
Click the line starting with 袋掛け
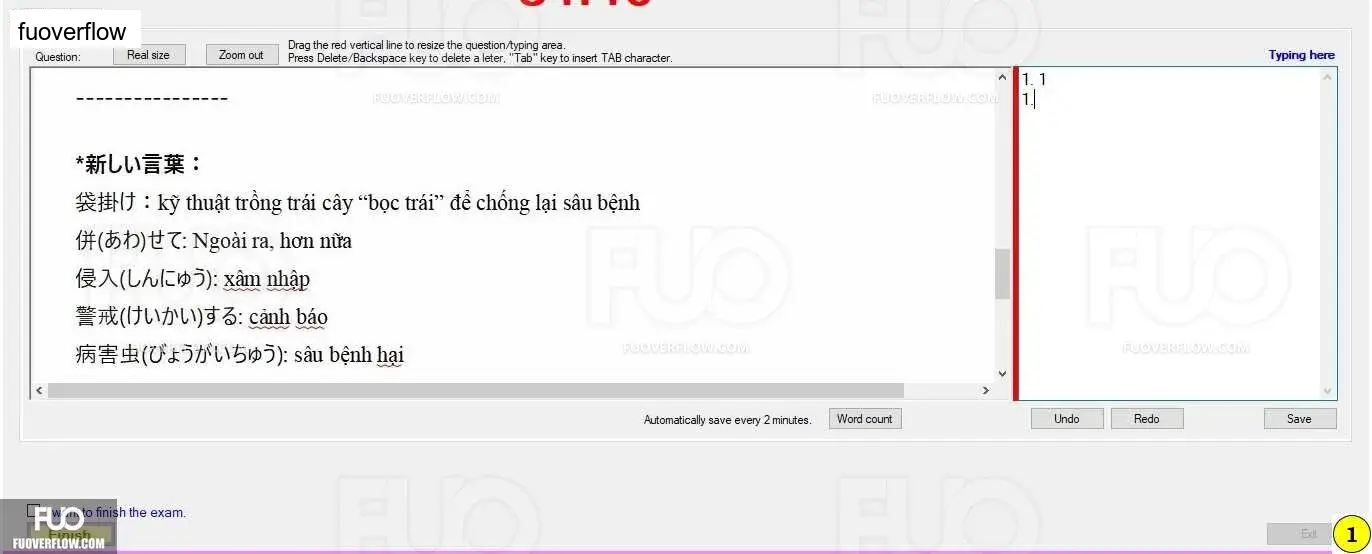point(357,203)
